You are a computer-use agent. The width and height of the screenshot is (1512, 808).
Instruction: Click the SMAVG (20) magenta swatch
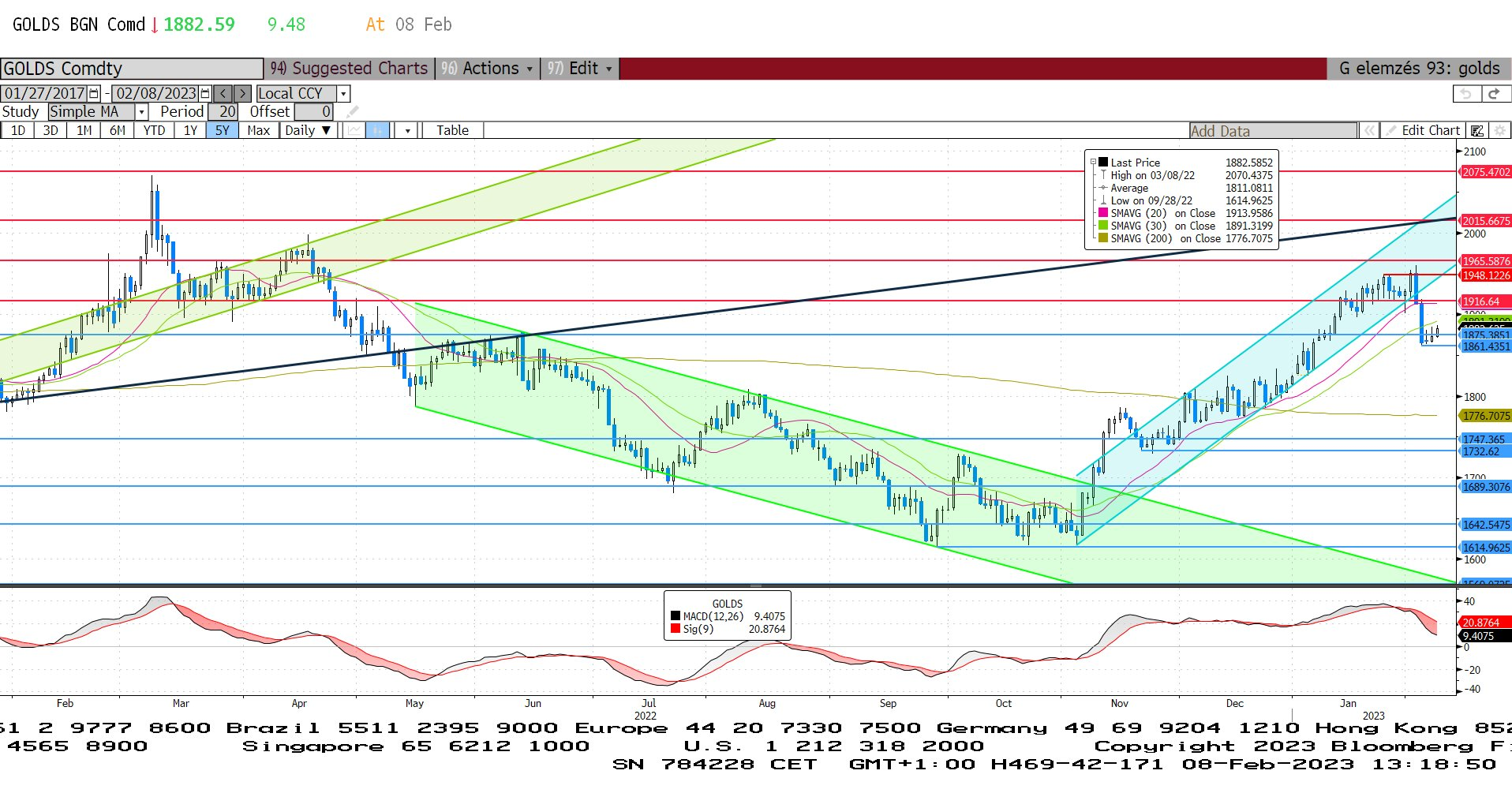pyautogui.click(x=1103, y=213)
